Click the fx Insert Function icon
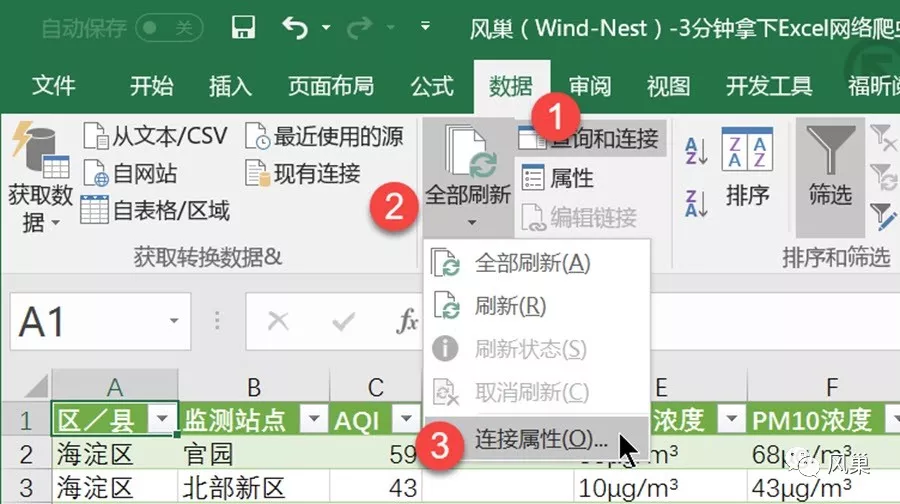 point(407,320)
